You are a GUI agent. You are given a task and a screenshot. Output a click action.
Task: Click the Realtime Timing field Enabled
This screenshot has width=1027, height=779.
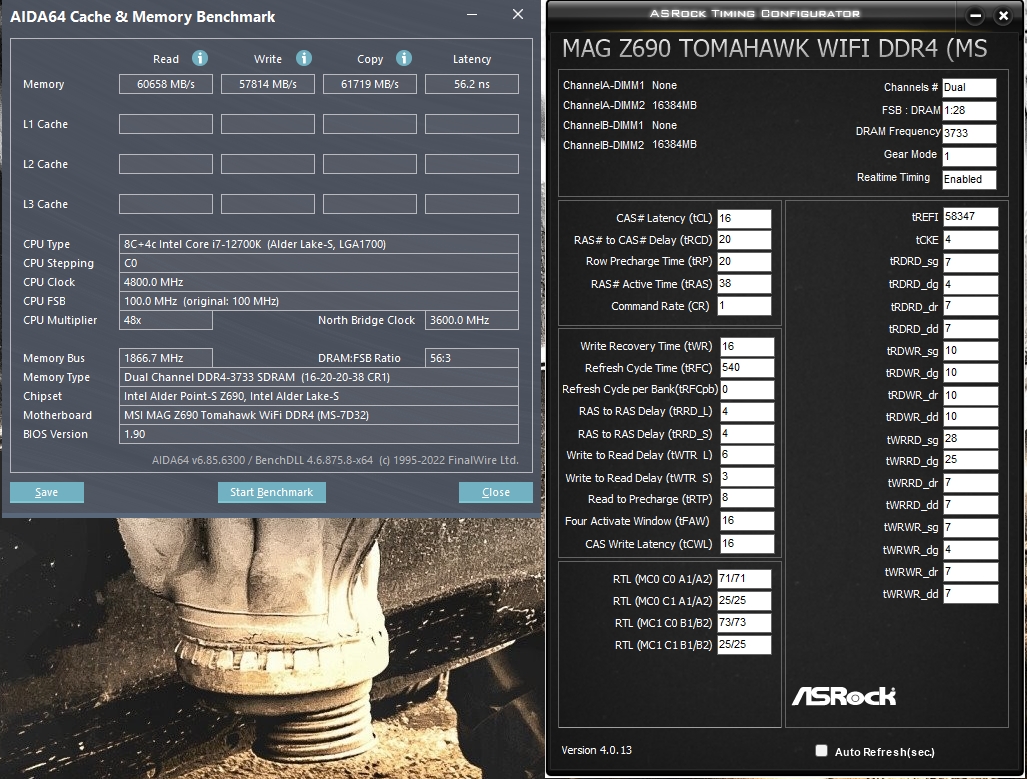tap(969, 179)
